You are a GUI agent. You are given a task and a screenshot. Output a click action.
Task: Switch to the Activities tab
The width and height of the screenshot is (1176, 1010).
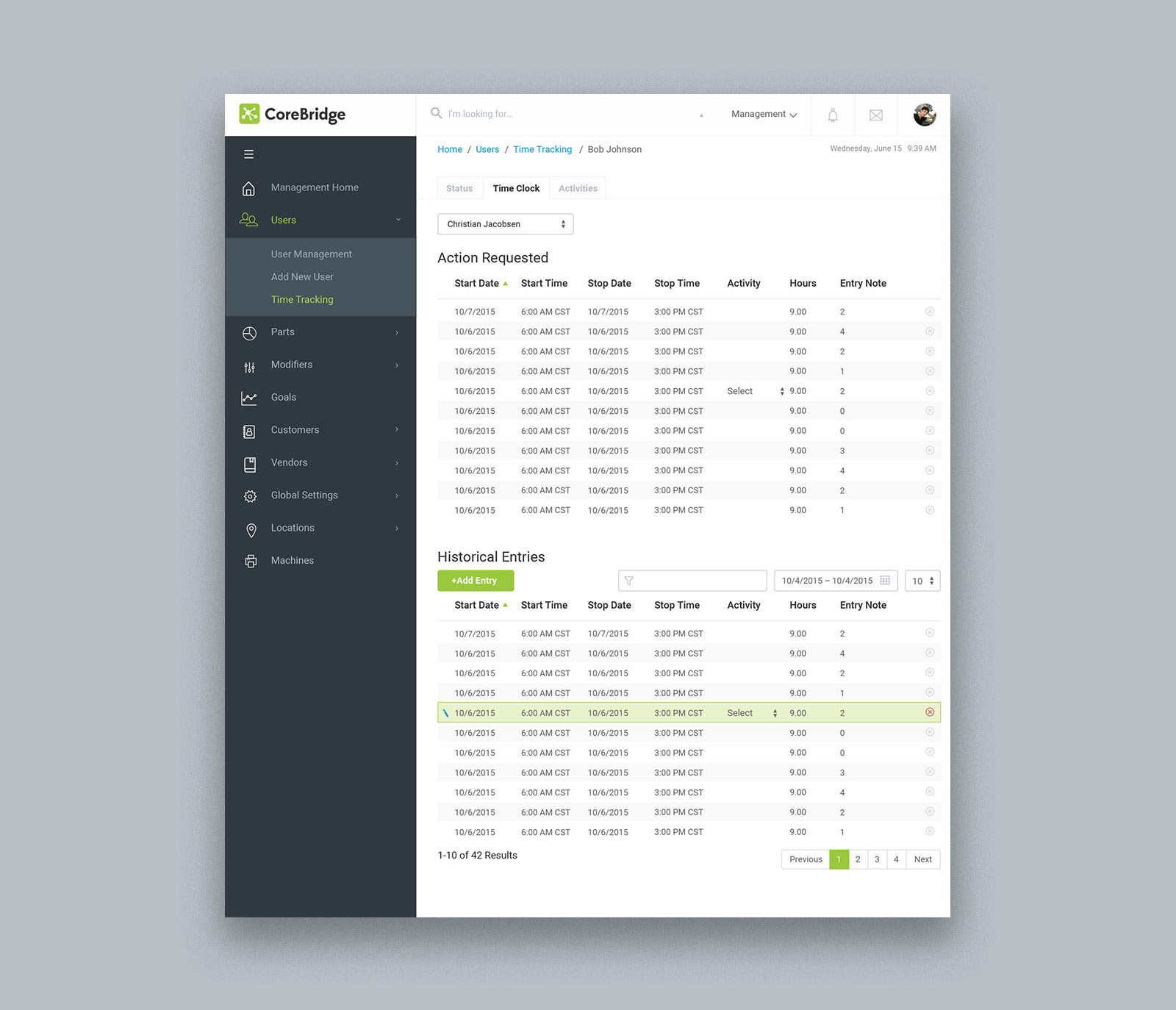tap(578, 188)
